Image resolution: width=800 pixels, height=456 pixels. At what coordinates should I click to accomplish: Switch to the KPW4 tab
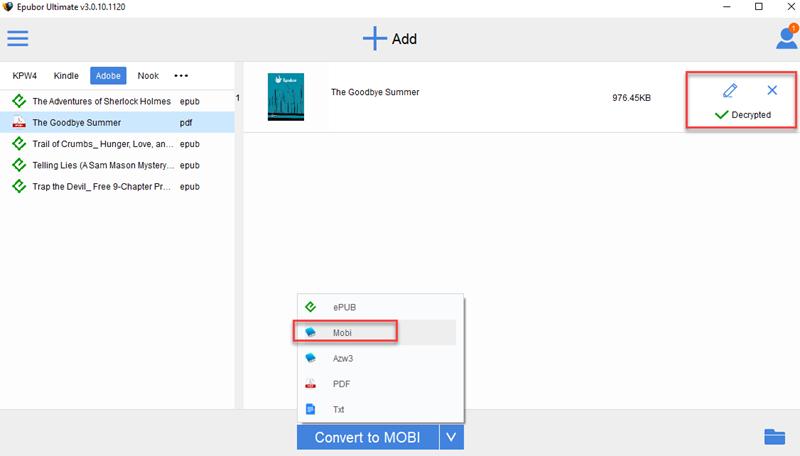pyautogui.click(x=24, y=75)
